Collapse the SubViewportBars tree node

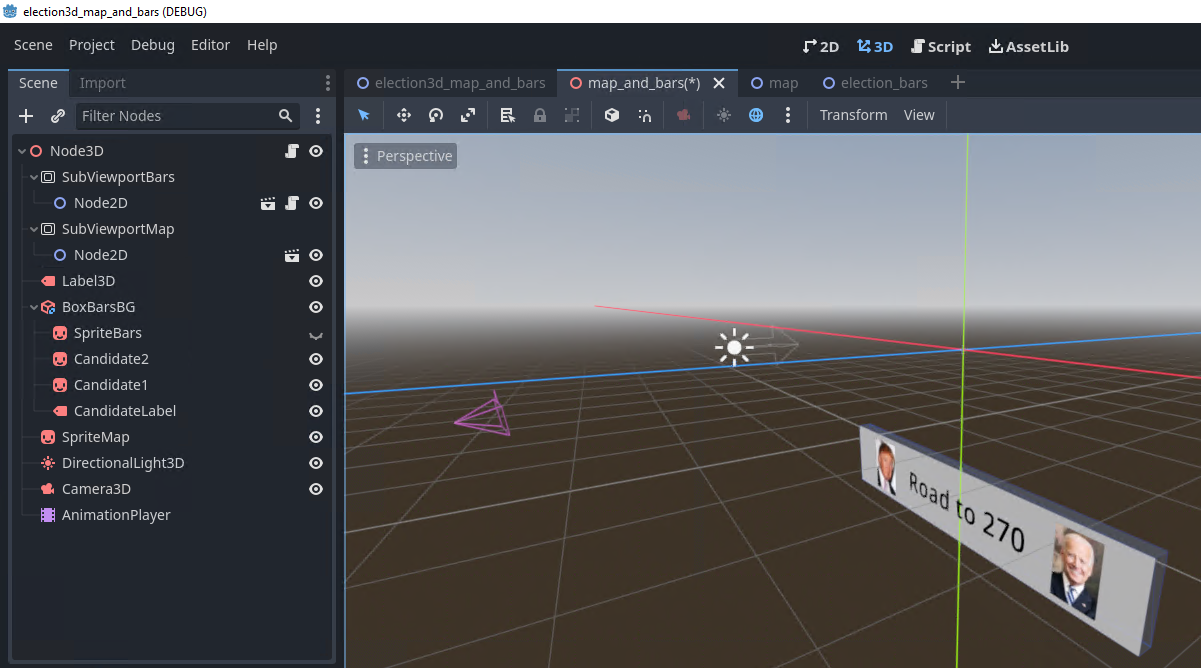tap(34, 177)
